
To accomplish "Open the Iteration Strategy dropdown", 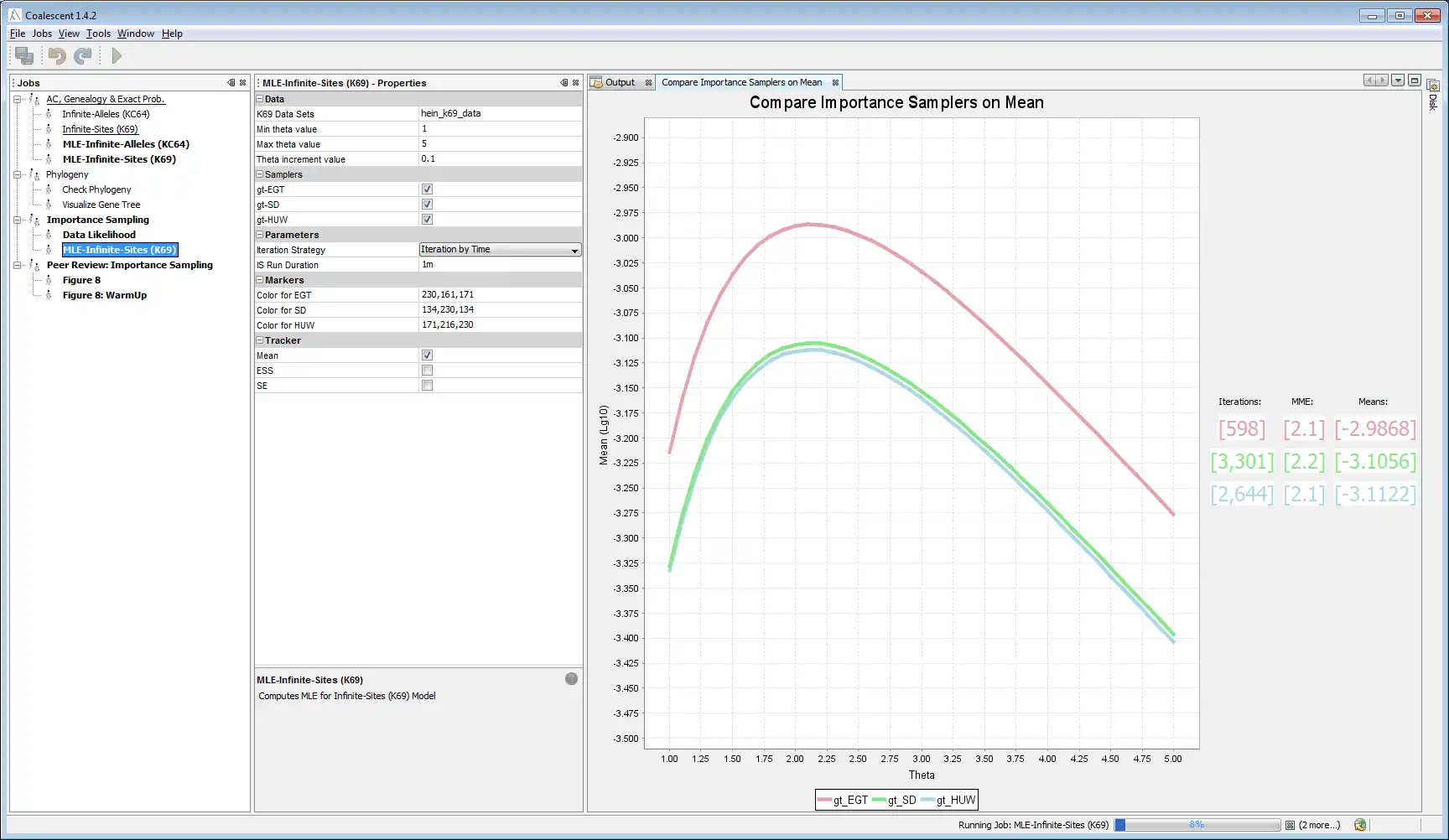I will click(x=574, y=250).
